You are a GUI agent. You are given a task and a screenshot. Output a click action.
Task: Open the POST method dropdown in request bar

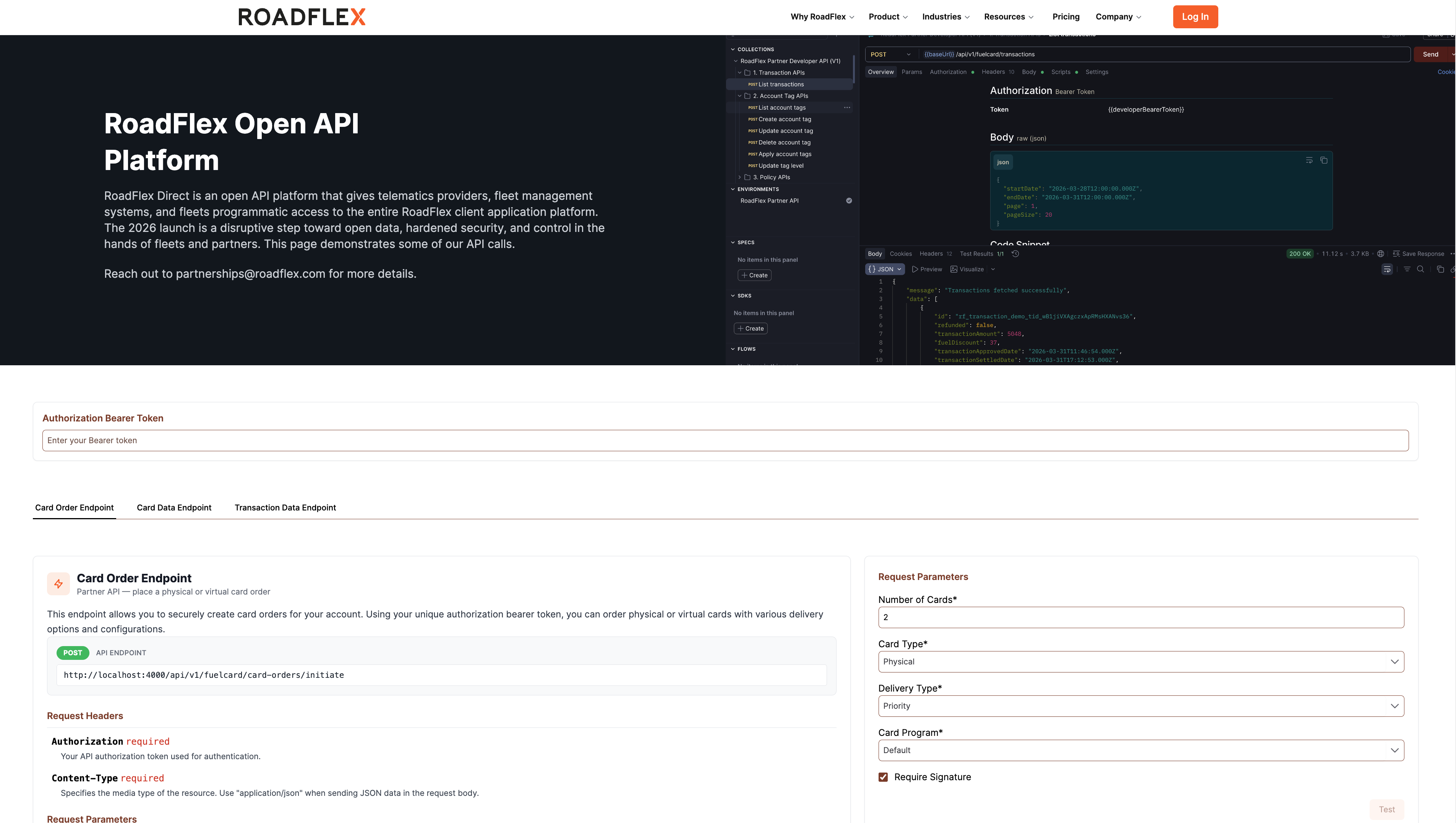coord(891,54)
